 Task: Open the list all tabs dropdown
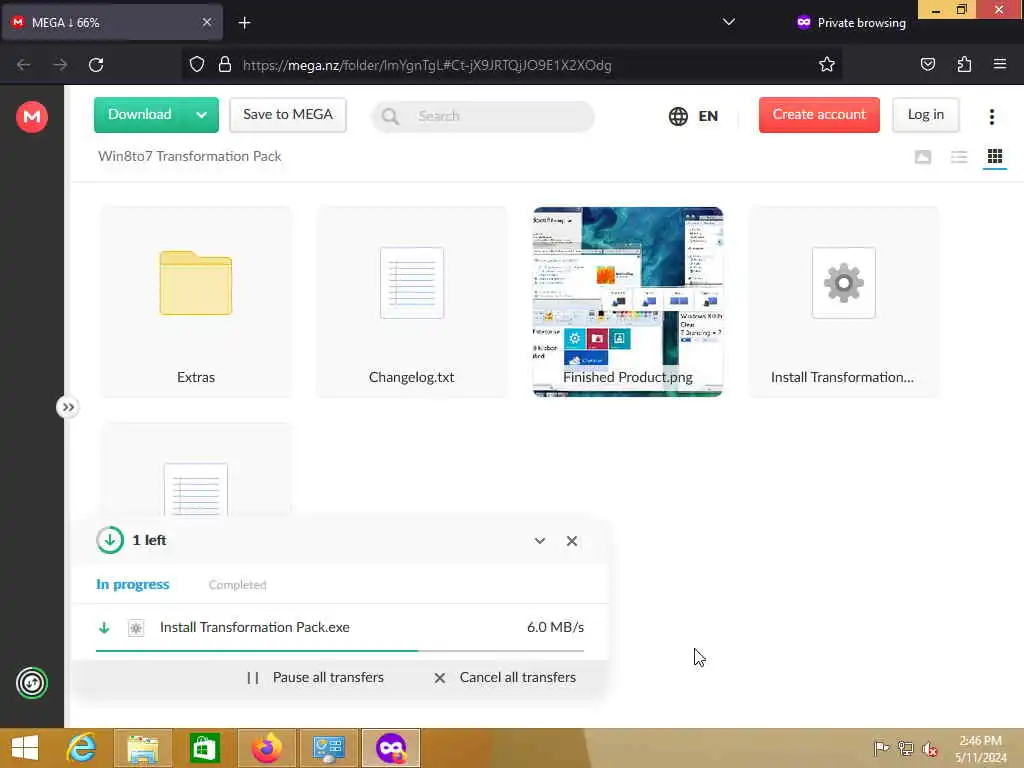tap(729, 22)
